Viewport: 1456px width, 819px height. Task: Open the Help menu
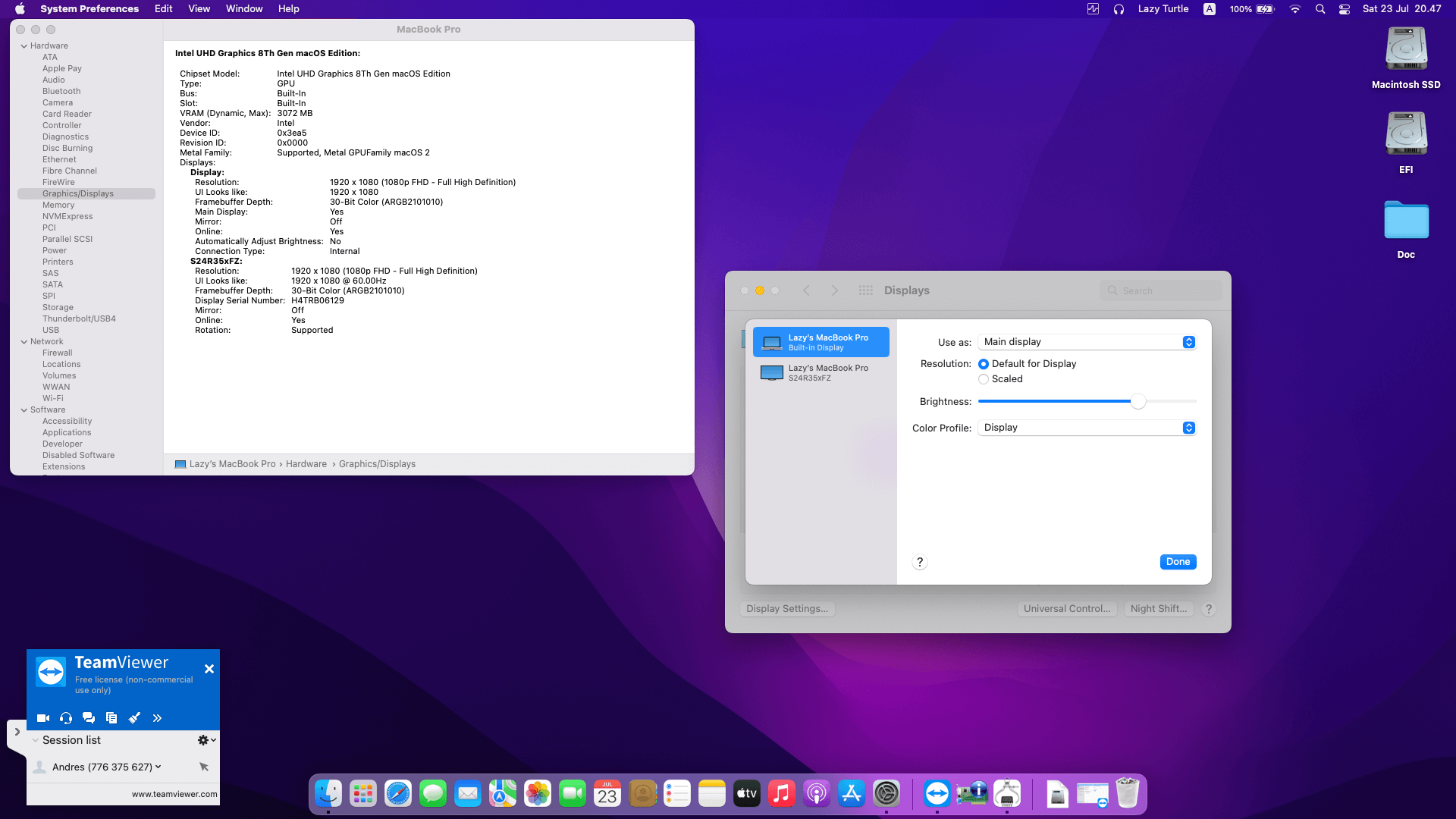tap(289, 9)
